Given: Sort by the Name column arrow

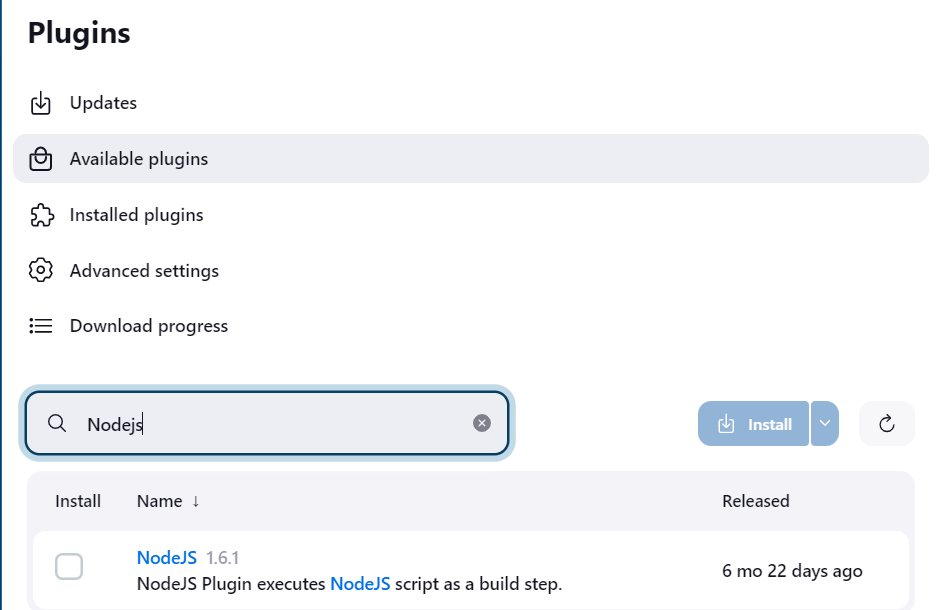Looking at the screenshot, I should pos(196,501).
